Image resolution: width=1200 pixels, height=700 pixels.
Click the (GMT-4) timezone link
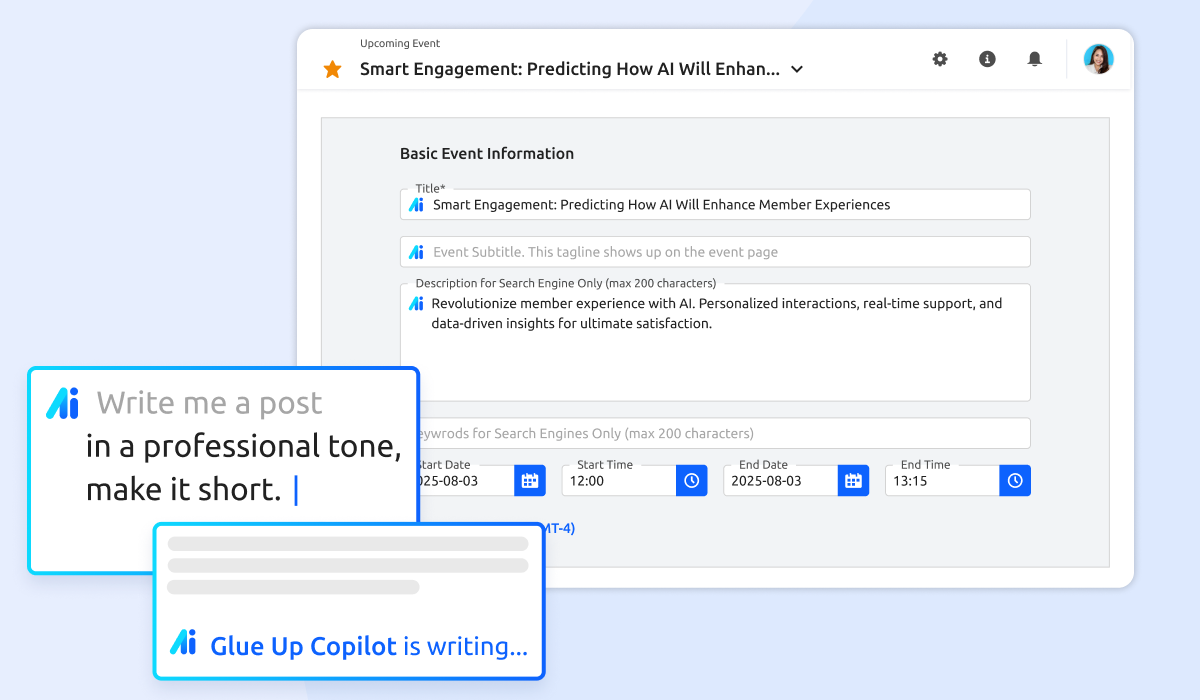(558, 528)
